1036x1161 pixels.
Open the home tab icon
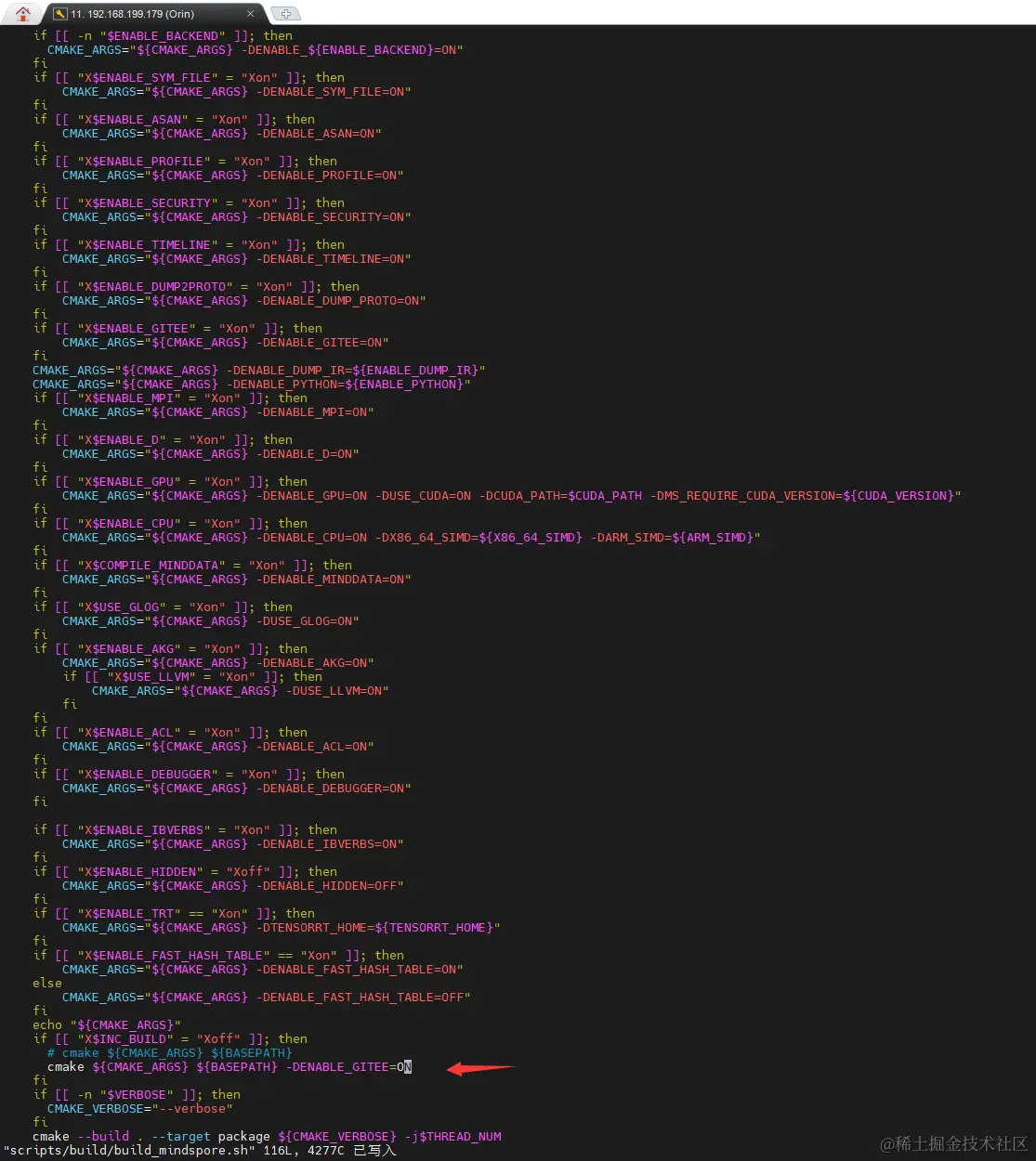tap(22, 13)
